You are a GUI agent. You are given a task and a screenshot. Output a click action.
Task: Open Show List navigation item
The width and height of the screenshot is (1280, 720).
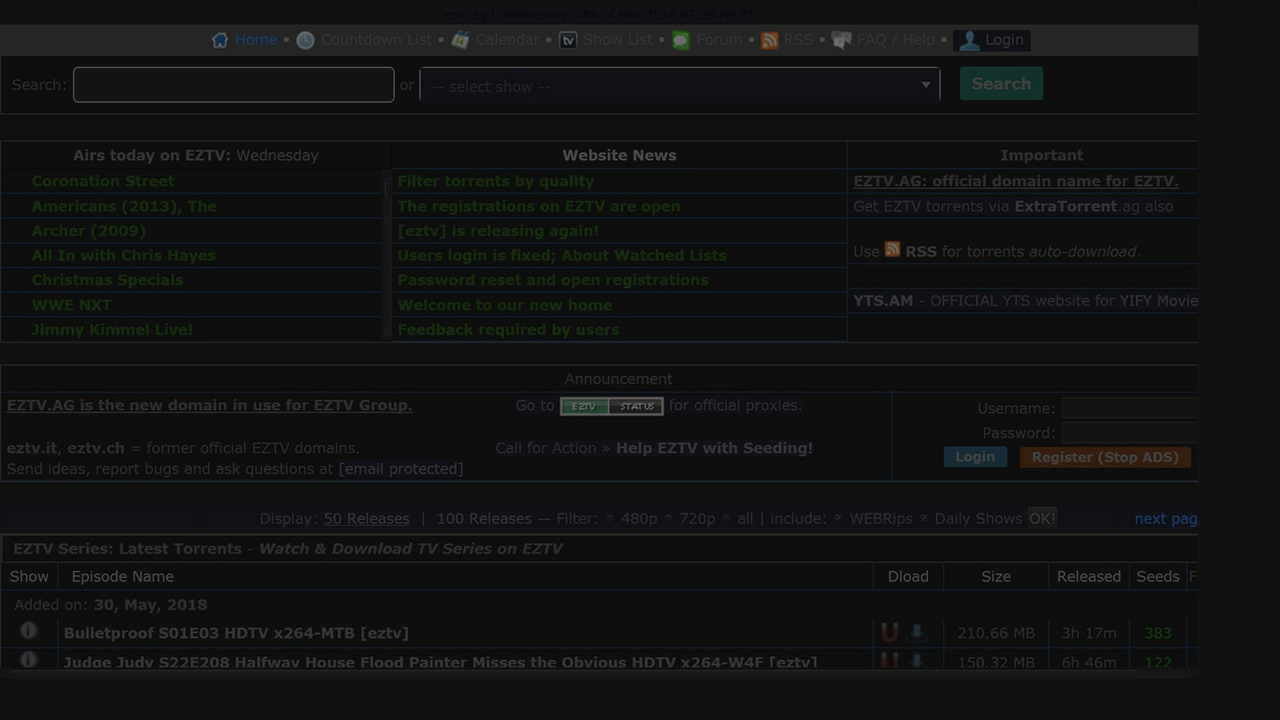[x=617, y=40]
